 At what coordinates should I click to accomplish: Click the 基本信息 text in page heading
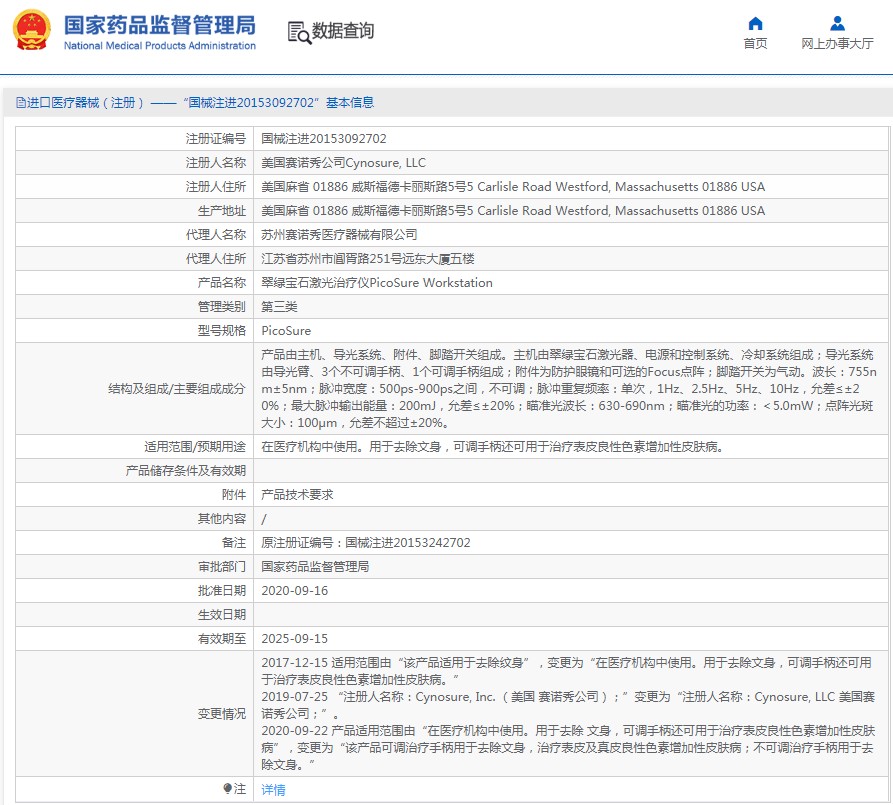[x=350, y=103]
